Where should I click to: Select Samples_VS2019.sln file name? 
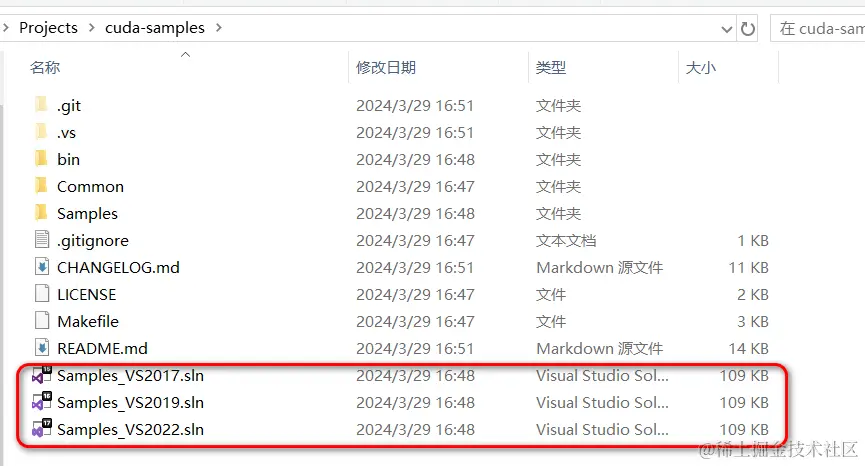[131, 403]
